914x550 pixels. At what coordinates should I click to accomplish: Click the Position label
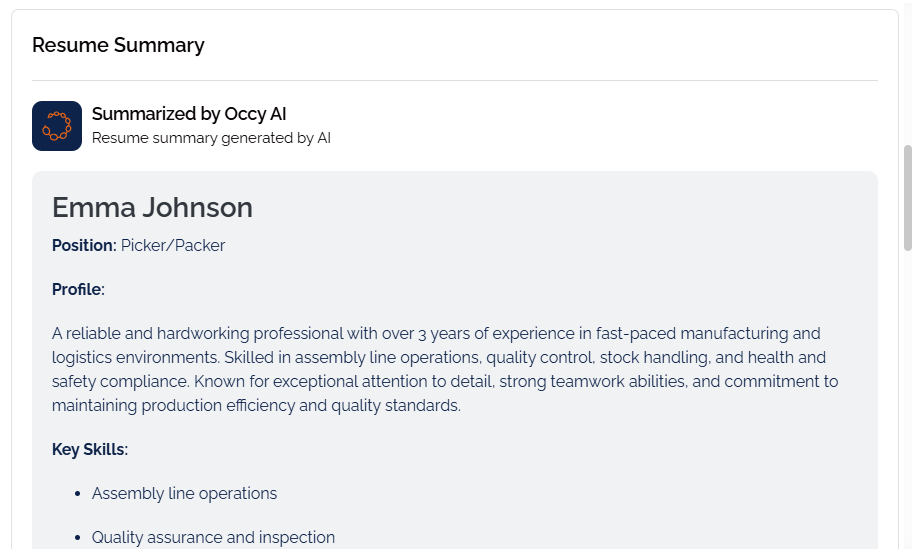[84, 246]
